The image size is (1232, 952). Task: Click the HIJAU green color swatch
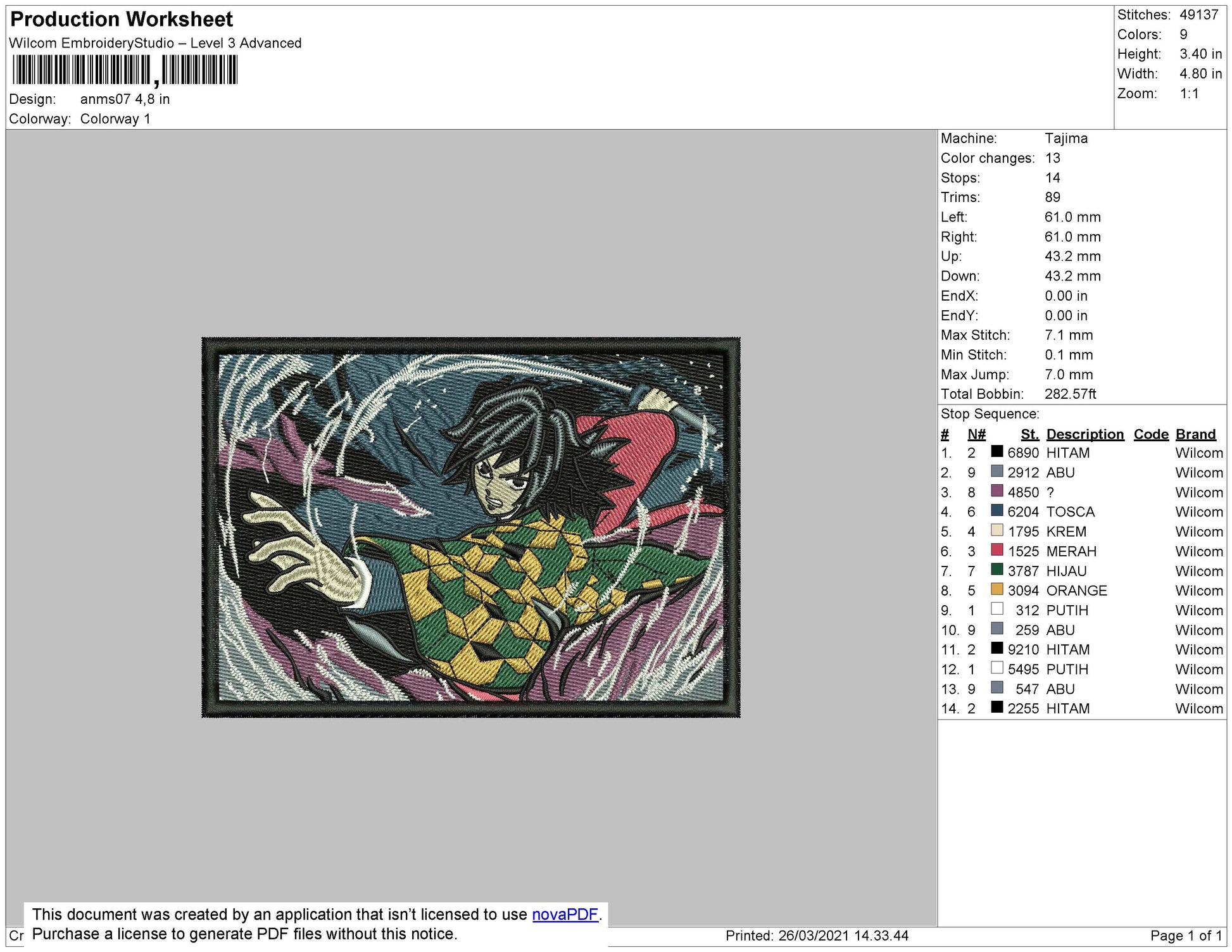click(997, 570)
